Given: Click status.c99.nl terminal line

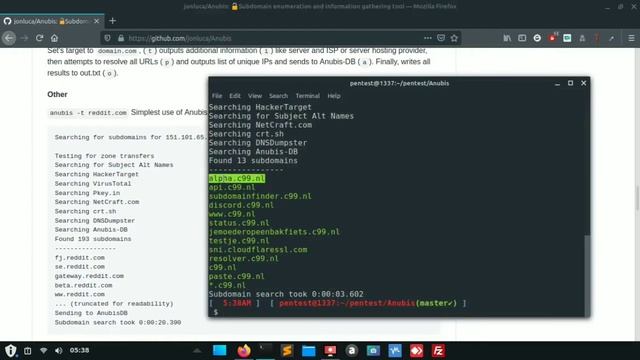Looking at the screenshot, I should coord(239,223).
